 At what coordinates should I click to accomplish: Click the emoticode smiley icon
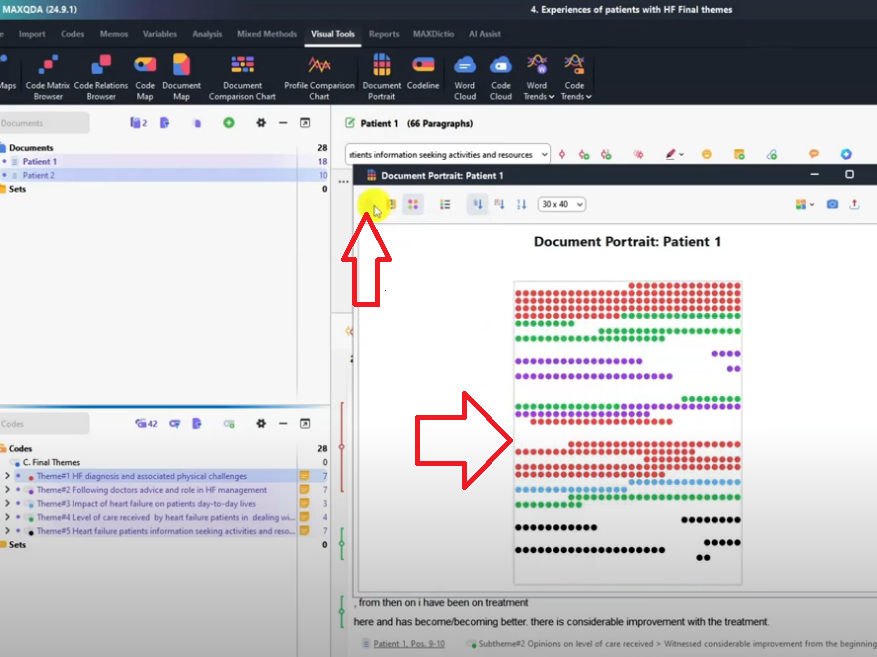[x=706, y=154]
